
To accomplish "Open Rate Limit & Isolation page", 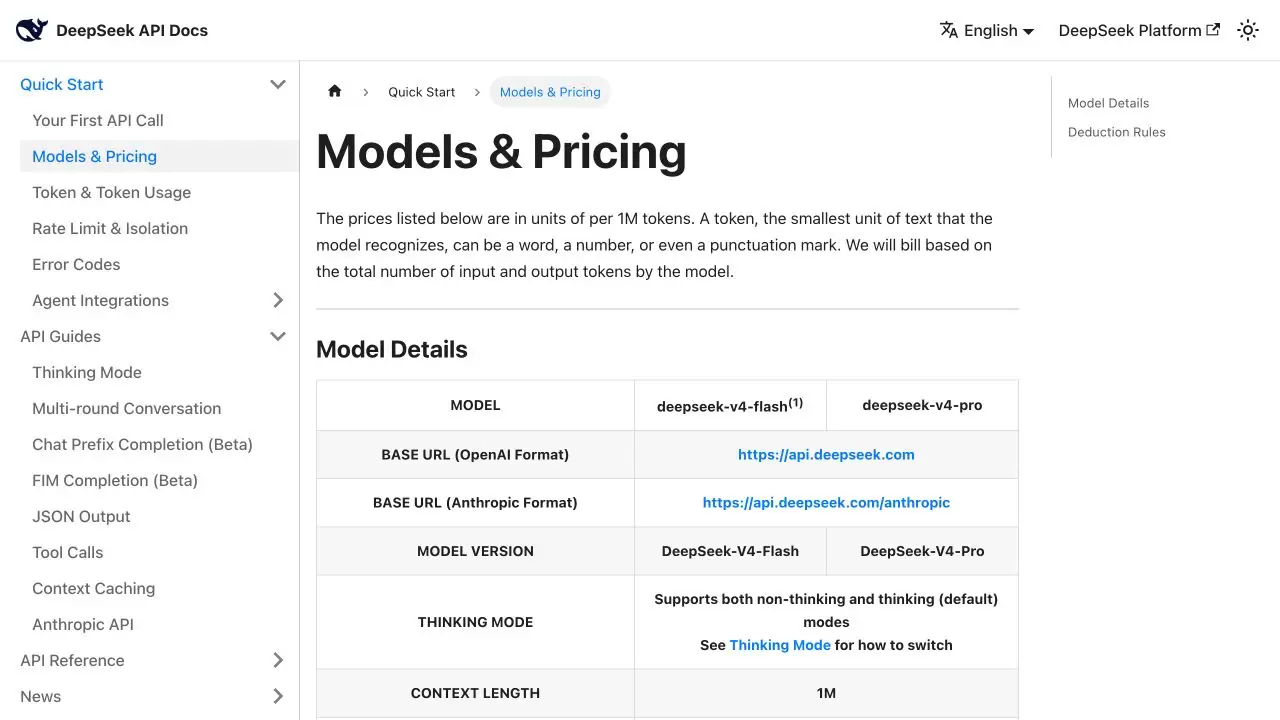I will coord(110,228).
